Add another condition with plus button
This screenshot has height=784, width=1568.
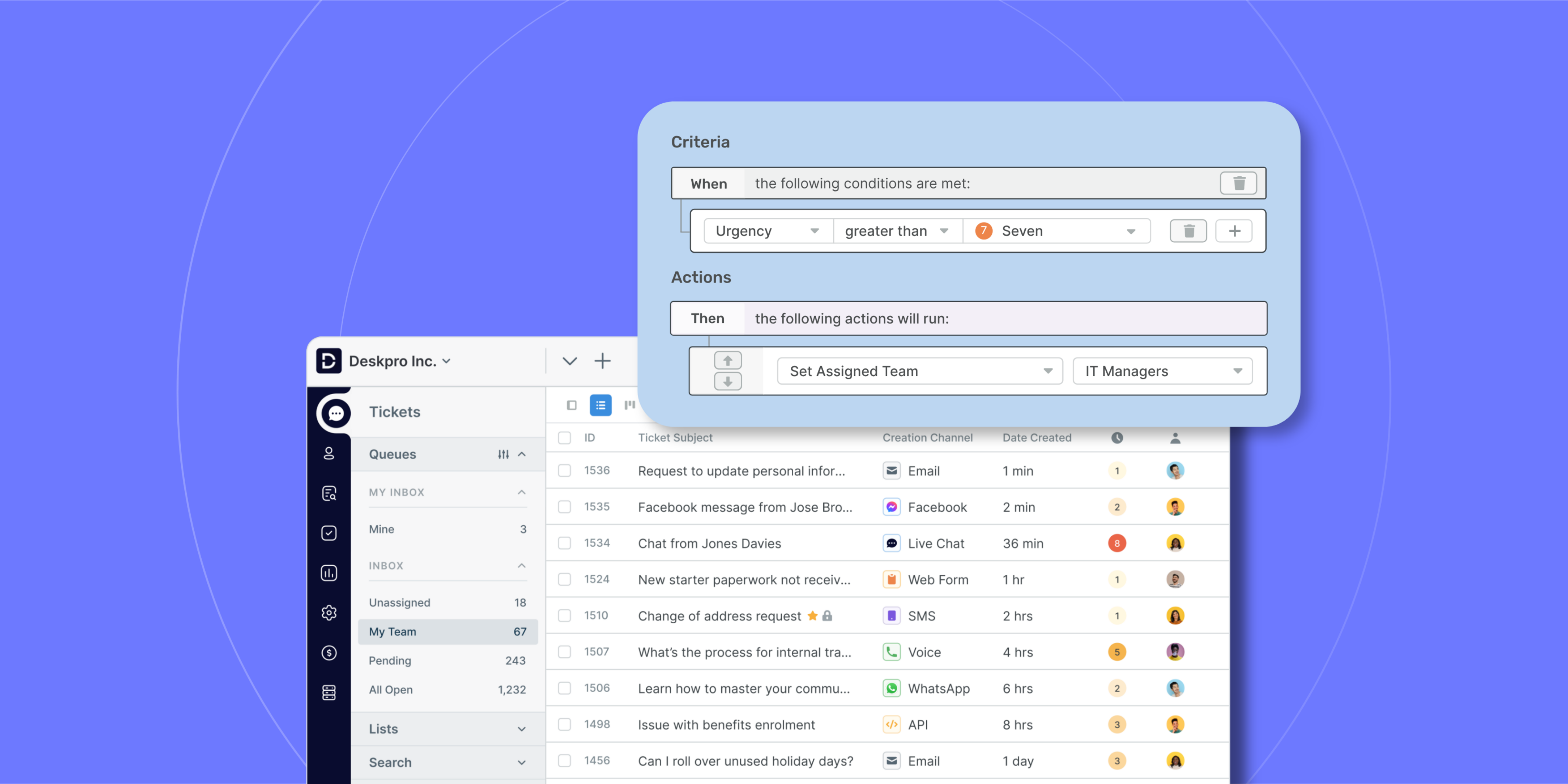(1234, 231)
